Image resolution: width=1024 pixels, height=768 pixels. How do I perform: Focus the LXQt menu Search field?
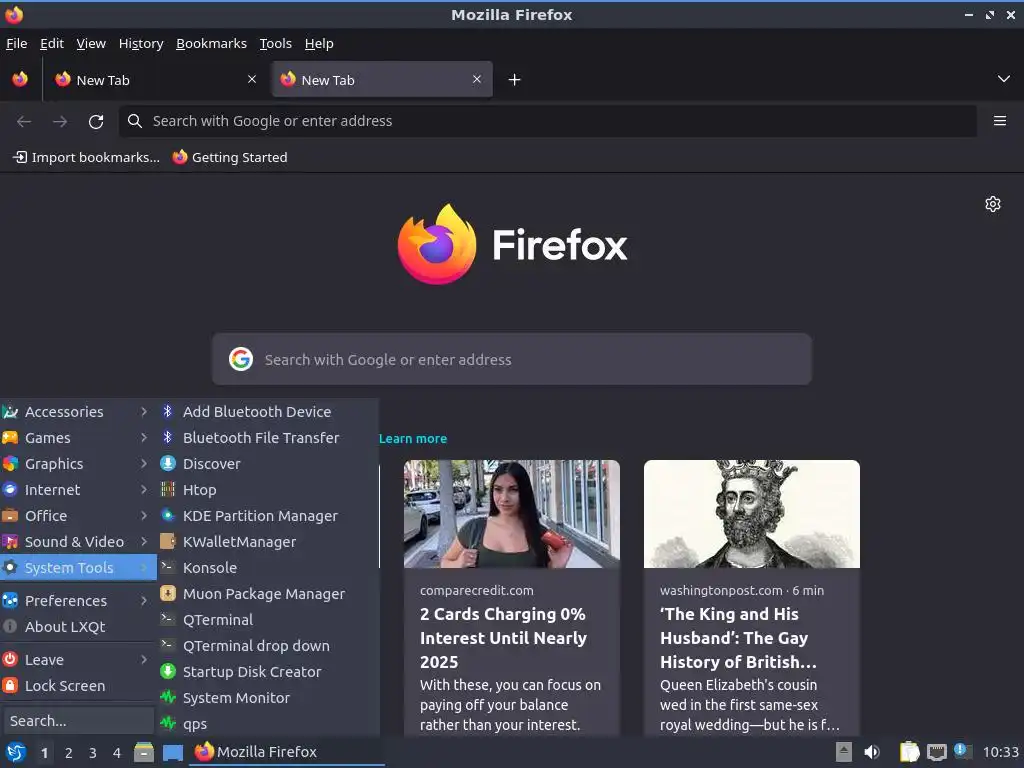click(78, 721)
